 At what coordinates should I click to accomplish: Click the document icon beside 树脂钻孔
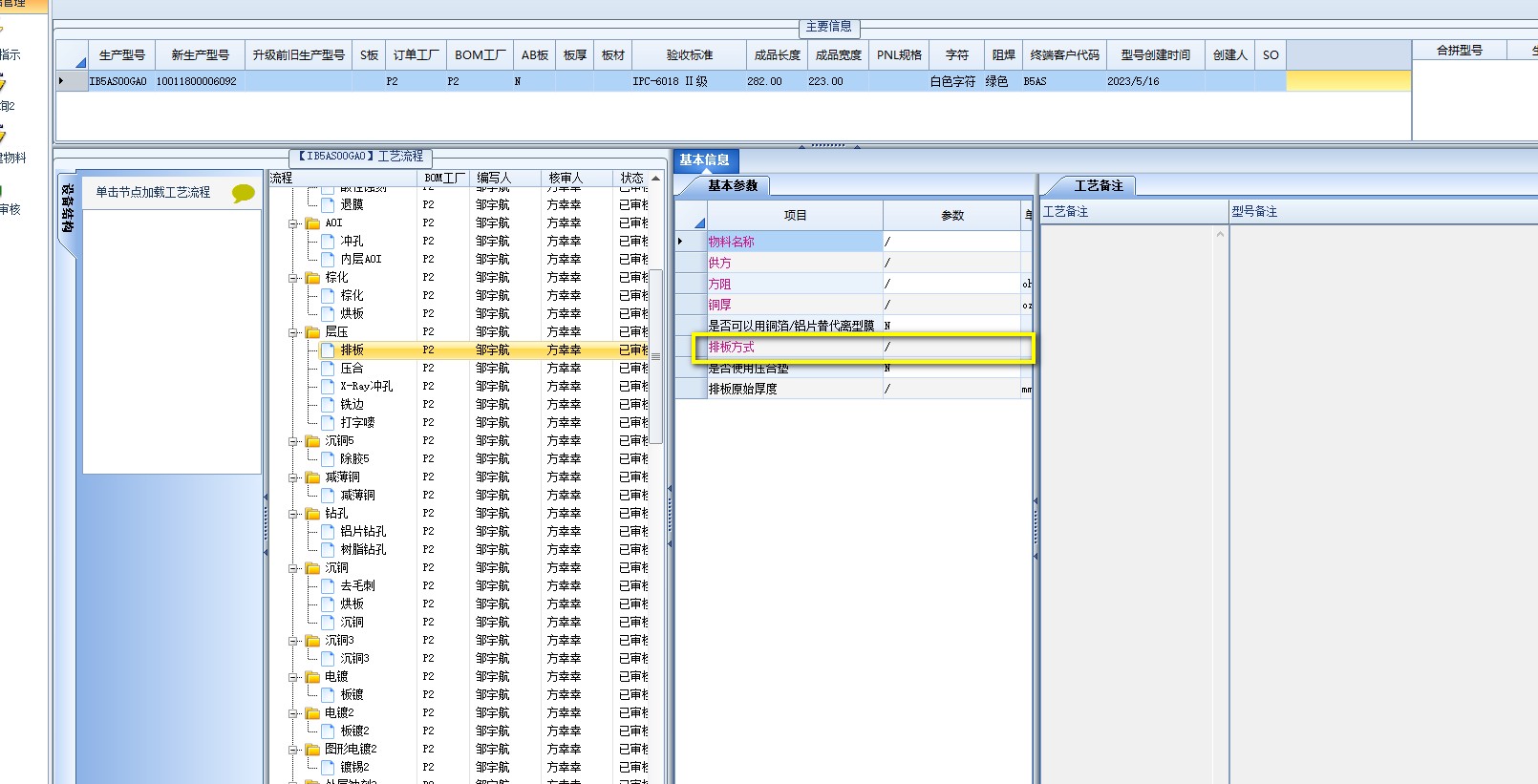click(x=328, y=549)
